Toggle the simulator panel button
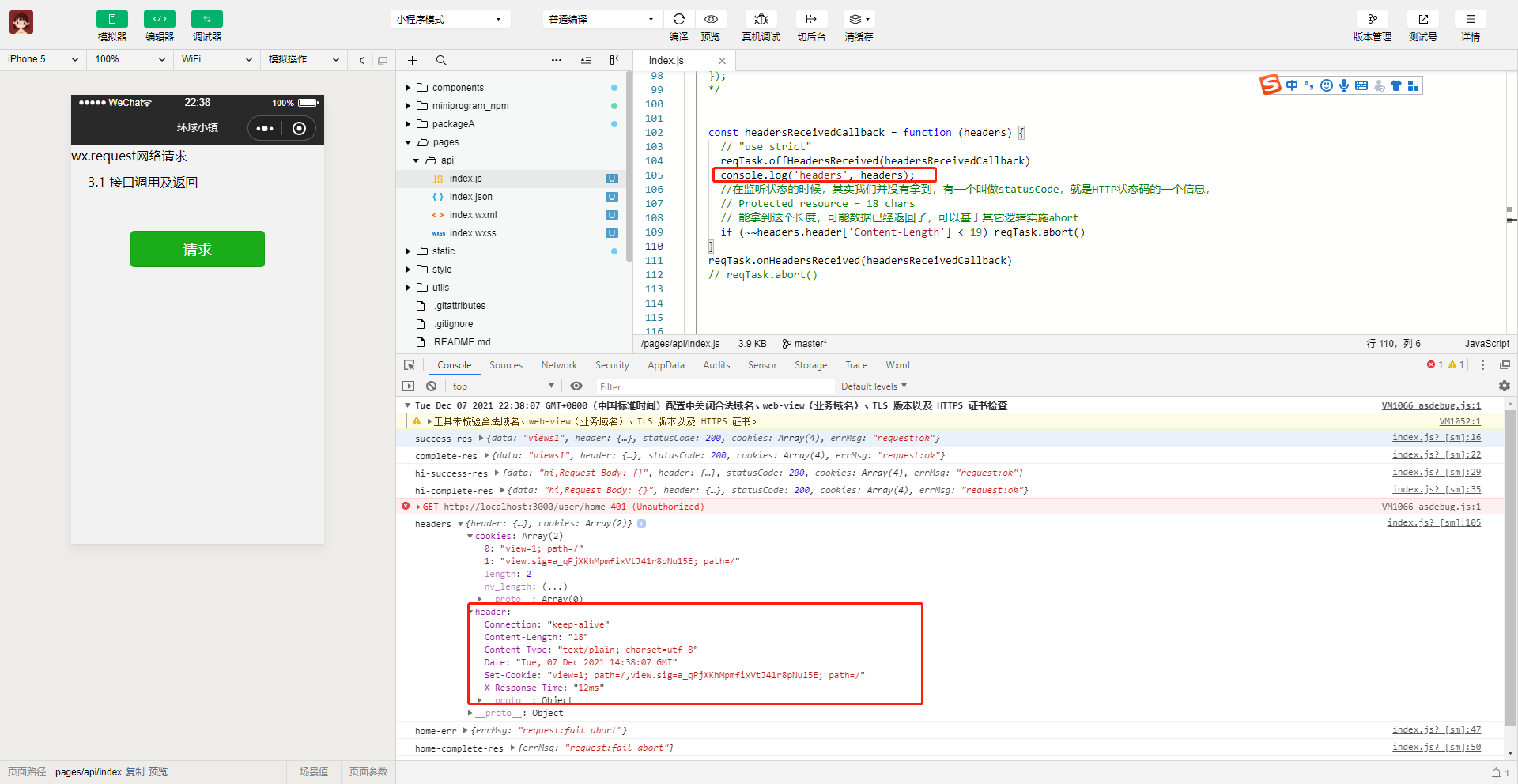Viewport: 1518px width, 784px height. tap(111, 19)
